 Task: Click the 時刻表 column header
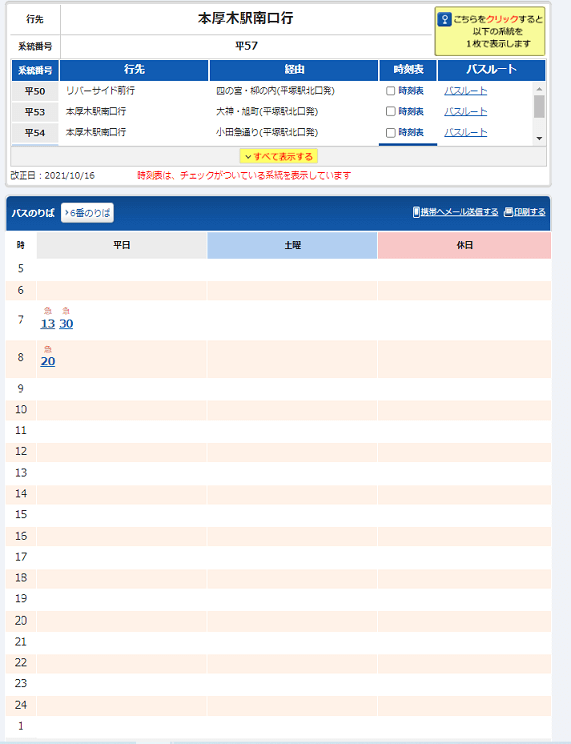[x=408, y=70]
